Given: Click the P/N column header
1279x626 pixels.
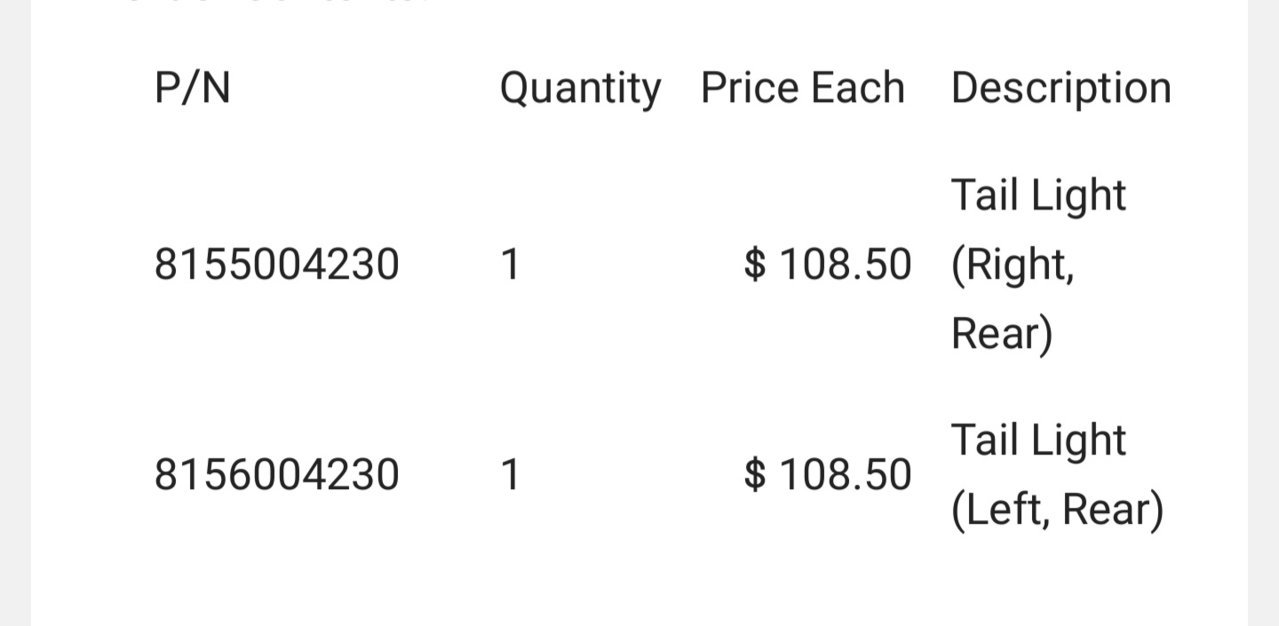Looking at the screenshot, I should [192, 88].
